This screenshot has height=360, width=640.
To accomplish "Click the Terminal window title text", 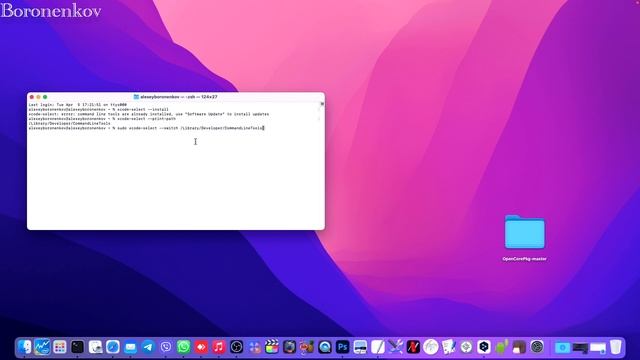I will [179, 97].
